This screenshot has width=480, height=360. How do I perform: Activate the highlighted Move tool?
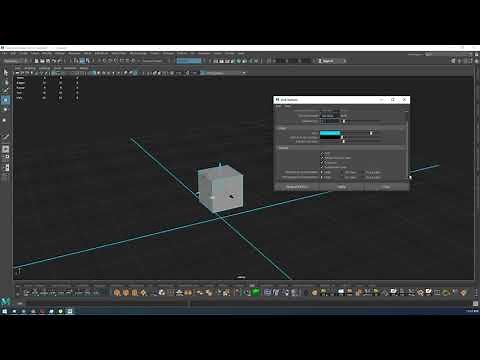pos(6,100)
